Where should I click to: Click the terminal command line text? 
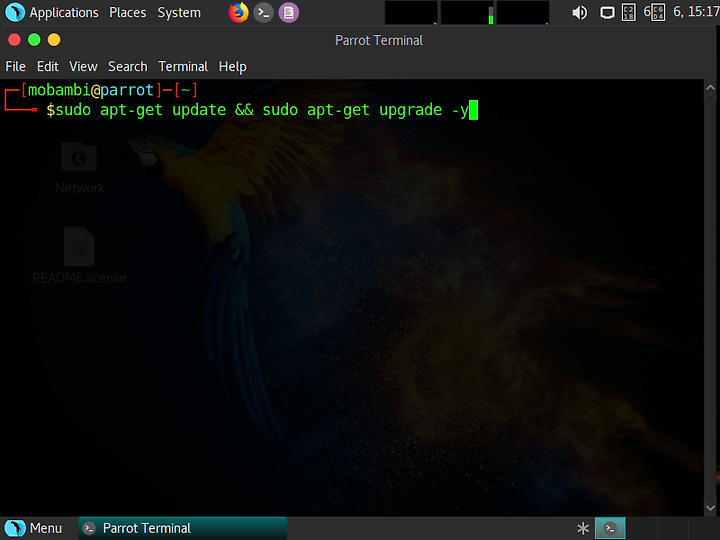(262, 110)
